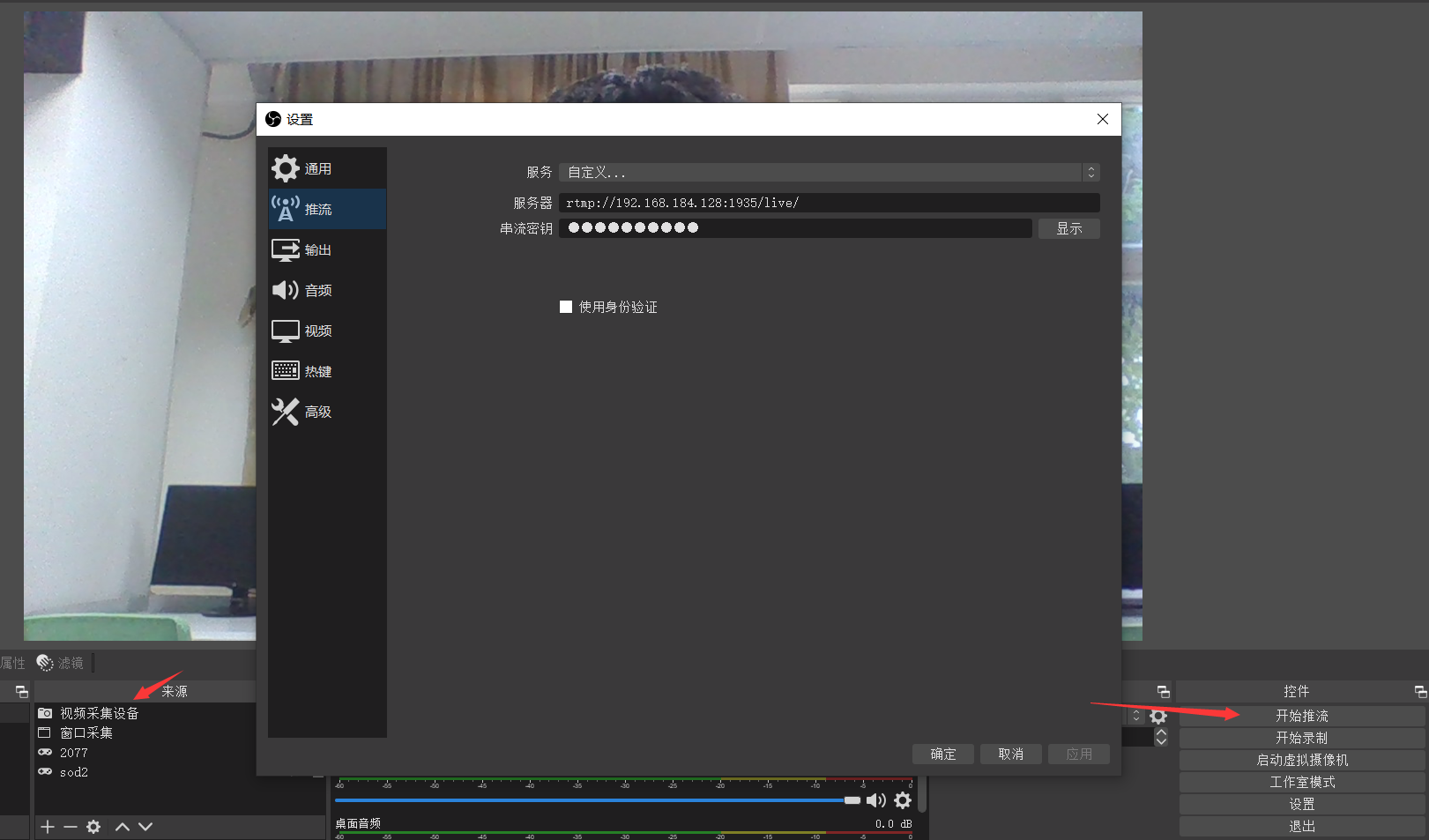Mute 桌面音频 by clicking its speaker icon

point(876,799)
